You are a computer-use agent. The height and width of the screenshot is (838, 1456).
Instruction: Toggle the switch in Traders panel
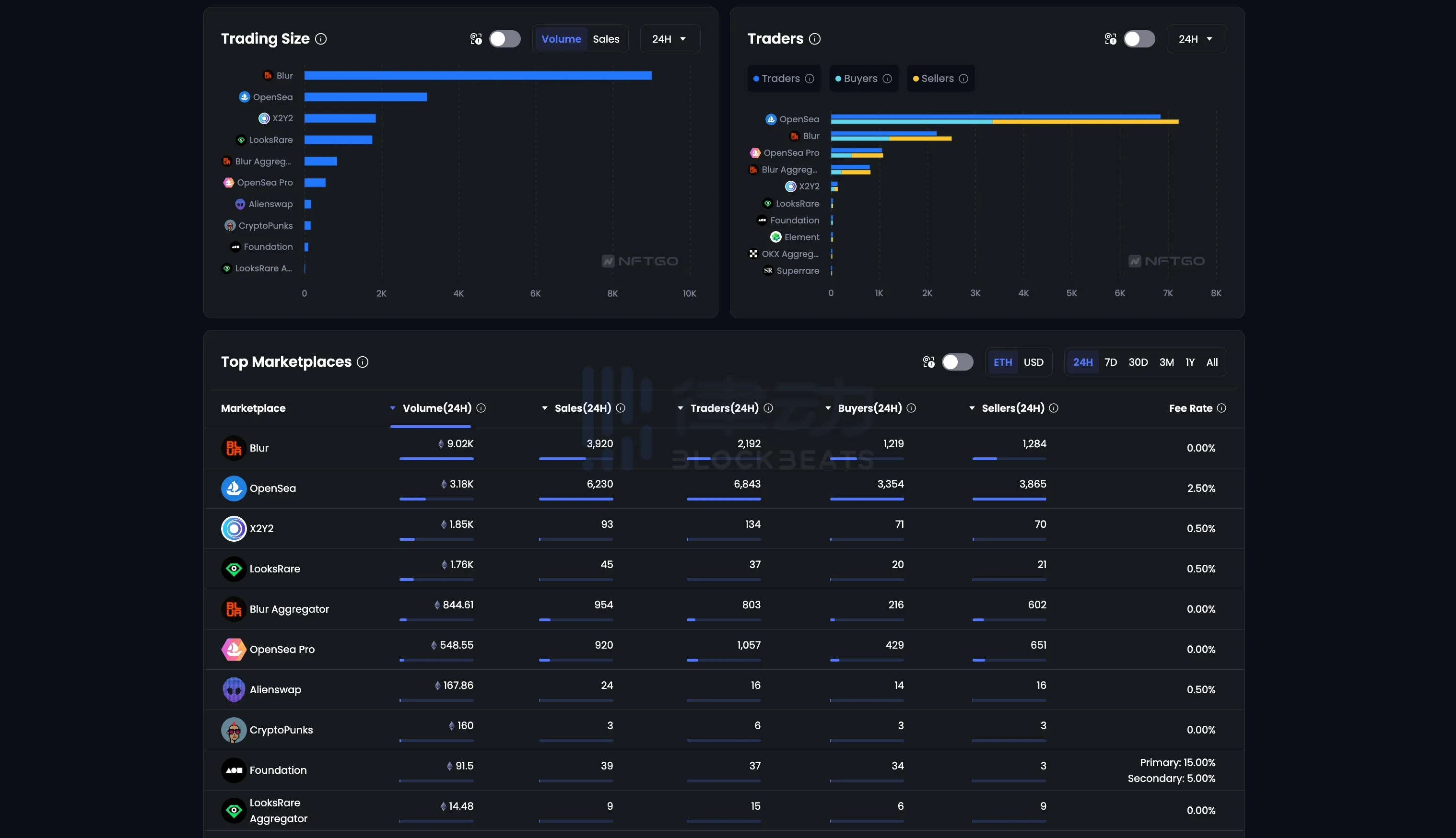click(1139, 39)
